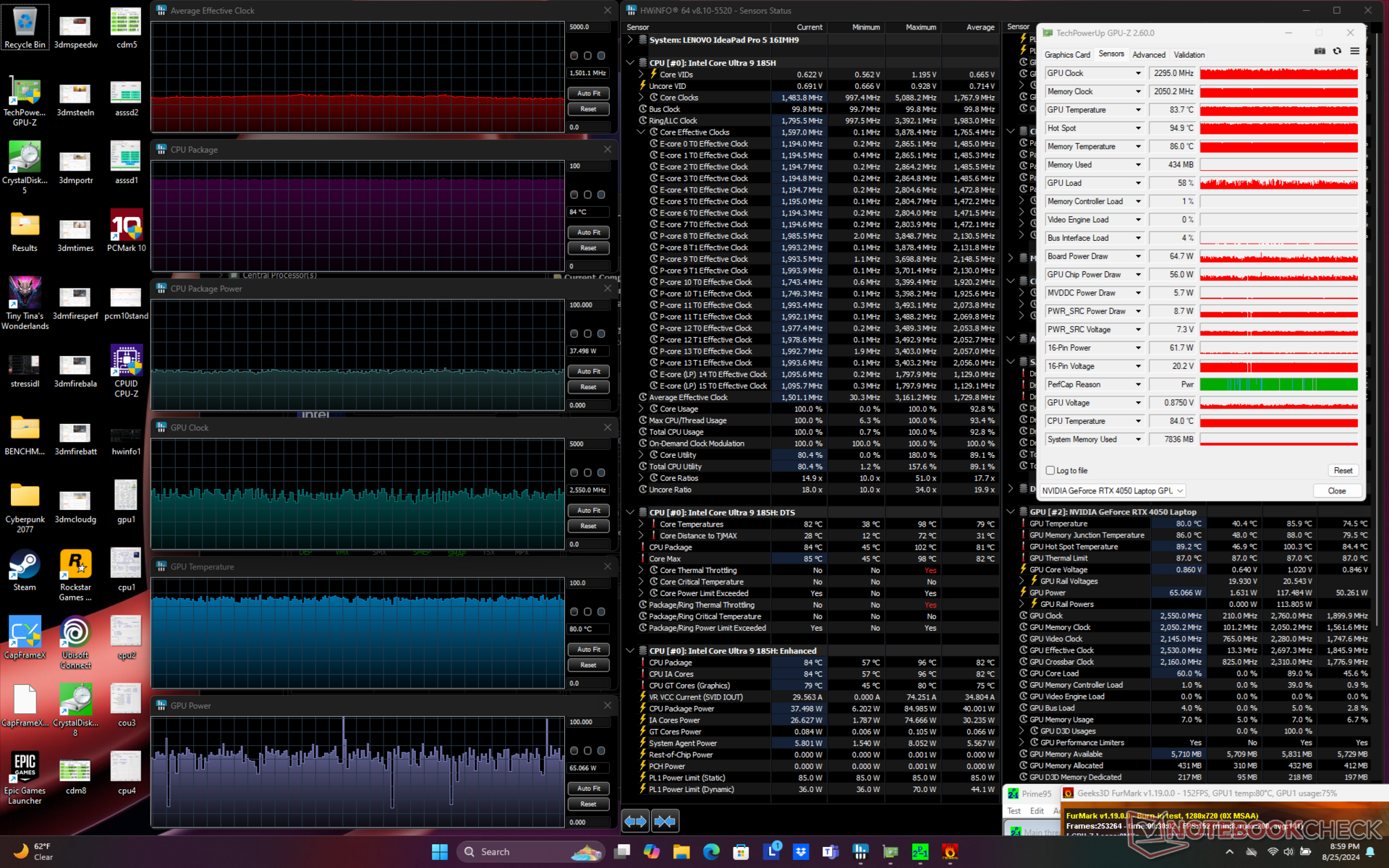Open File Explorer from the taskbar
This screenshot has width=1389, height=868.
pos(681,852)
